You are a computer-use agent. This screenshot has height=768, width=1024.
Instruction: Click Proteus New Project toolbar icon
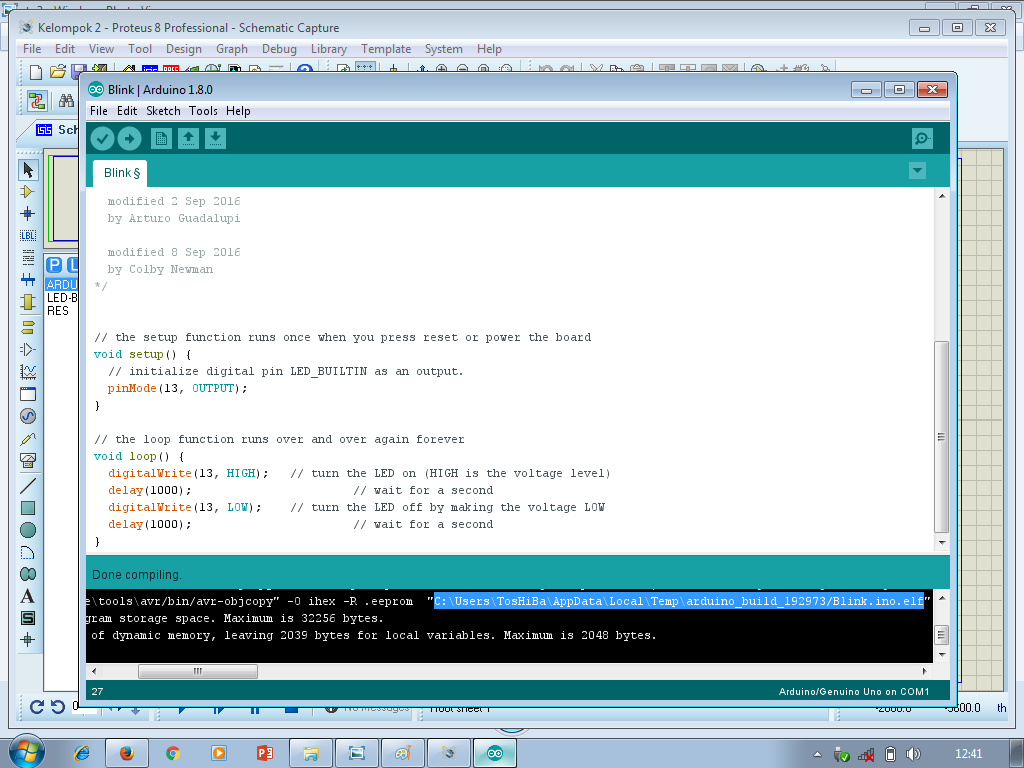(37, 71)
